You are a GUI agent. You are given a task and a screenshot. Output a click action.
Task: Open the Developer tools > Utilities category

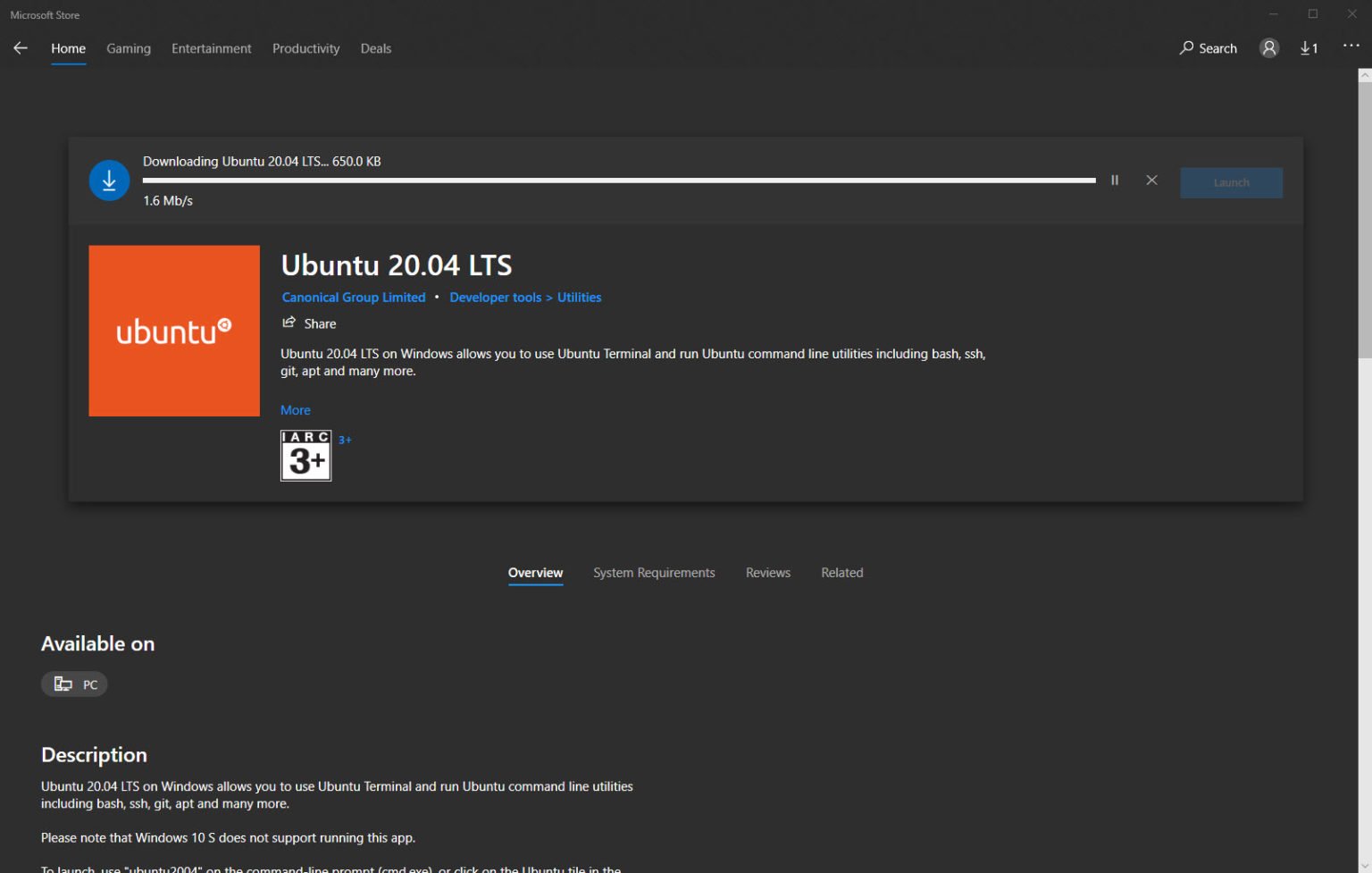coord(495,297)
